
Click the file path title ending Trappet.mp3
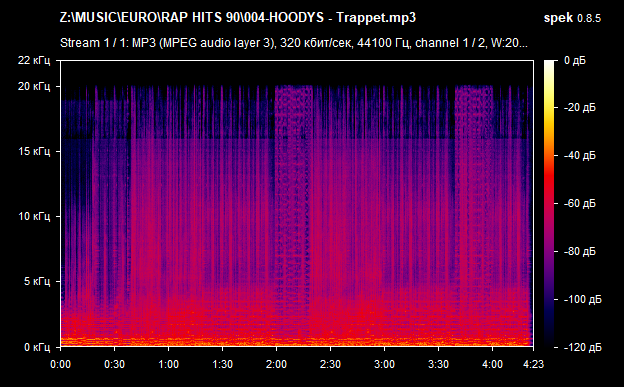[x=238, y=18]
